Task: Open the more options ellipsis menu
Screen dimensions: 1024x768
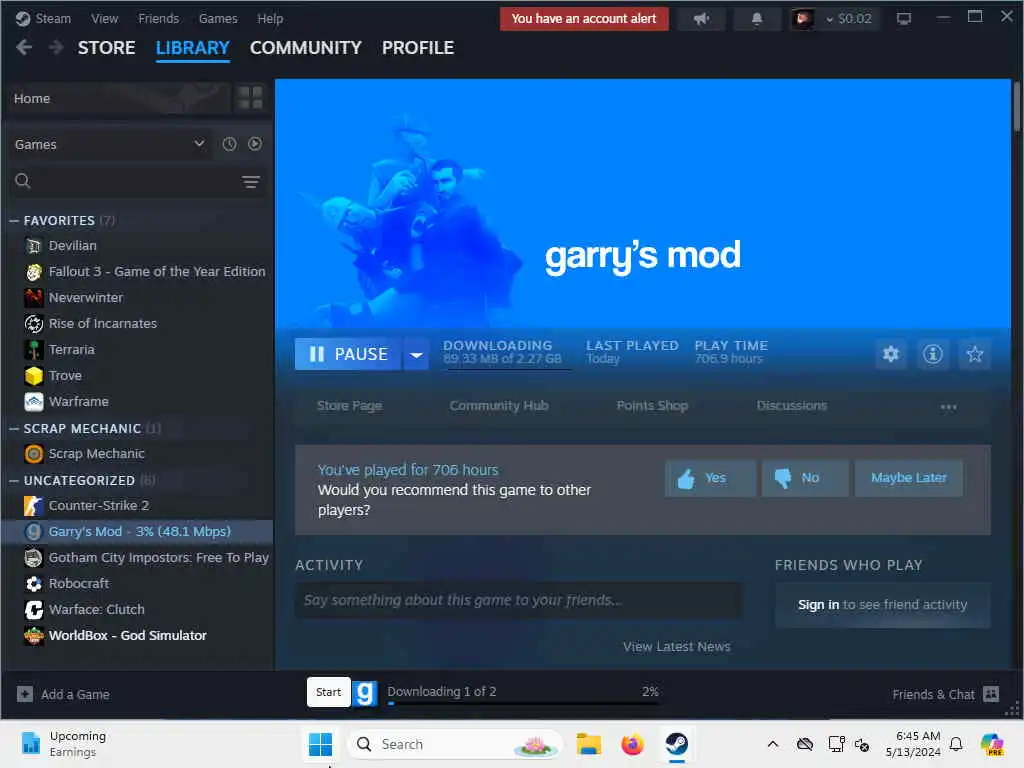Action: [948, 406]
